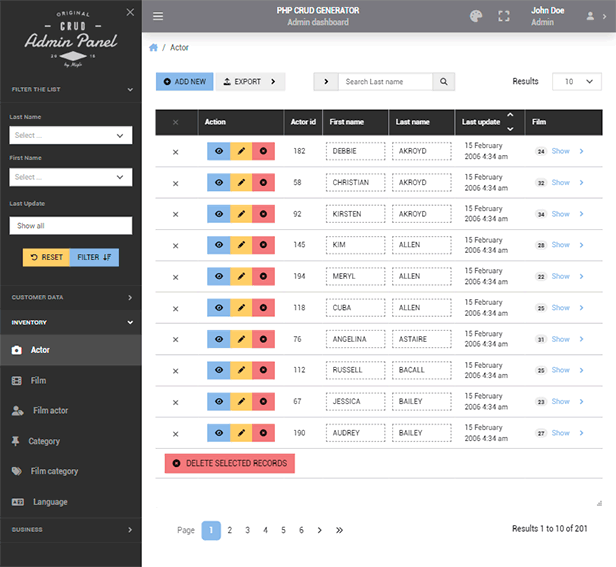616x567 pixels.
Task: Toggle fullscreen mode icon
Action: tap(504, 16)
